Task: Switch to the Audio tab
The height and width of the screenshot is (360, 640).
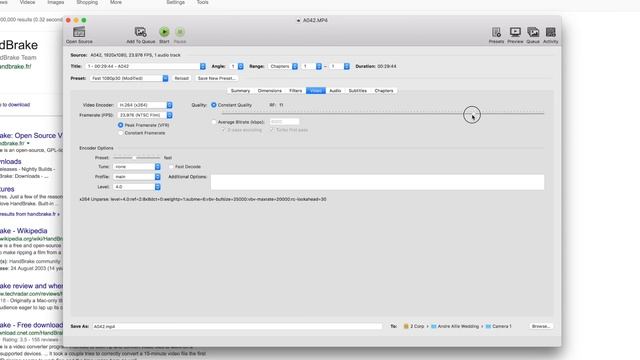Action: [335, 91]
